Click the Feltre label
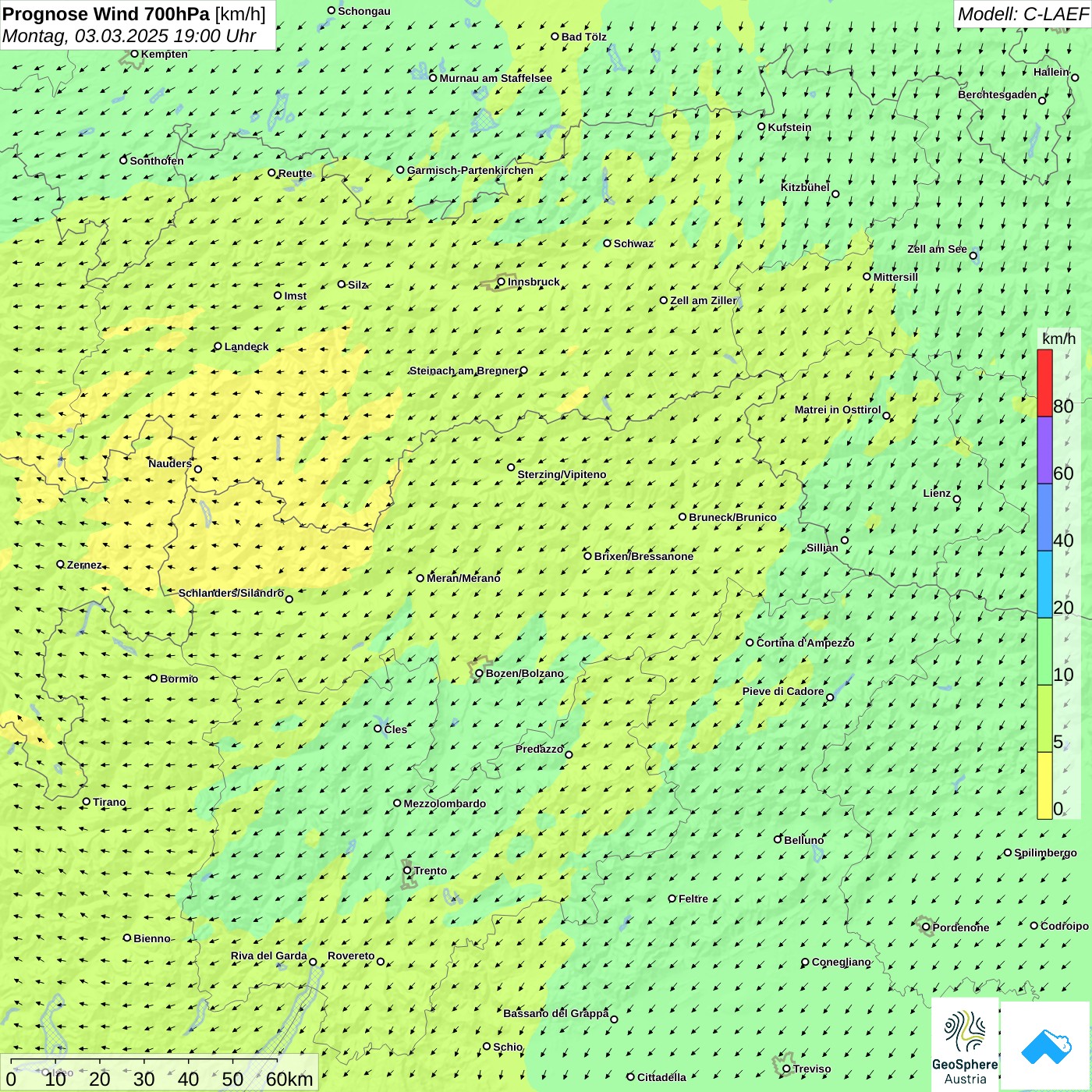This screenshot has width=1092, height=1092. pyautogui.click(x=693, y=899)
